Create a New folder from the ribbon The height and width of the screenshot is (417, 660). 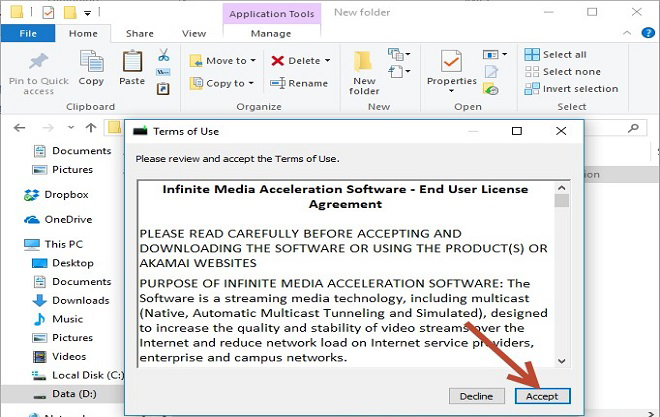pos(364,73)
